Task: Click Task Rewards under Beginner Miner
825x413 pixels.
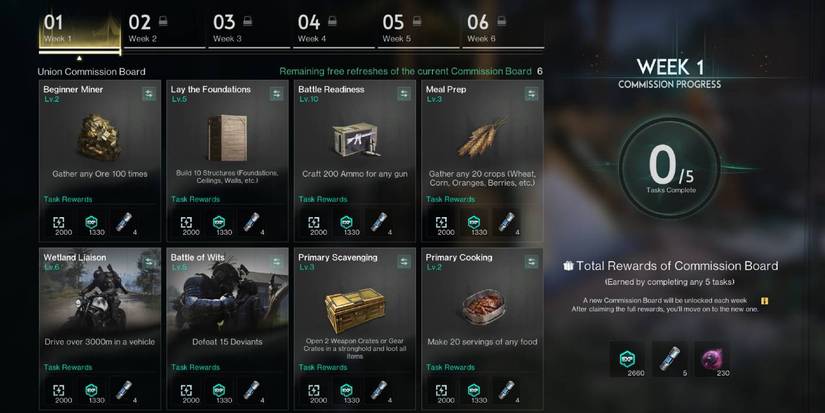Action: click(68, 199)
